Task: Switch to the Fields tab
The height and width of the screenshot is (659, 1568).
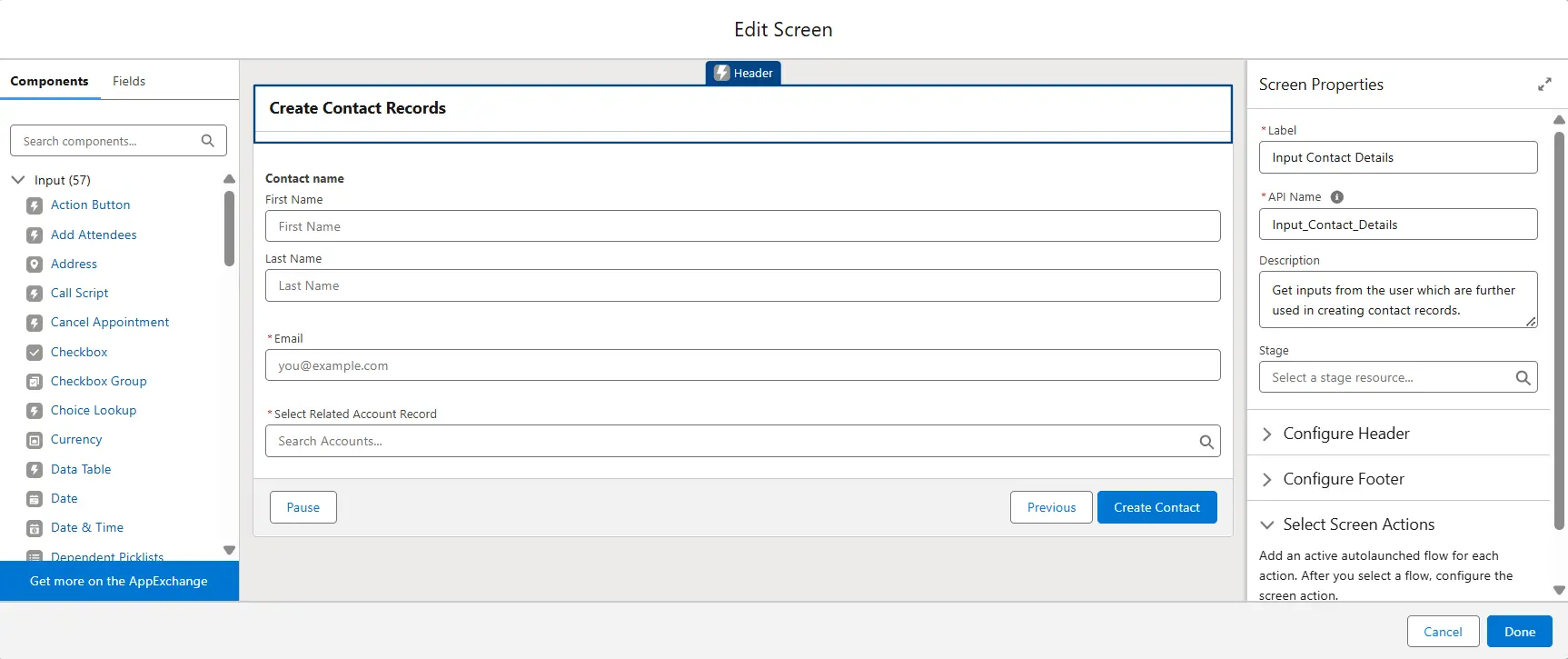Action: tap(129, 82)
